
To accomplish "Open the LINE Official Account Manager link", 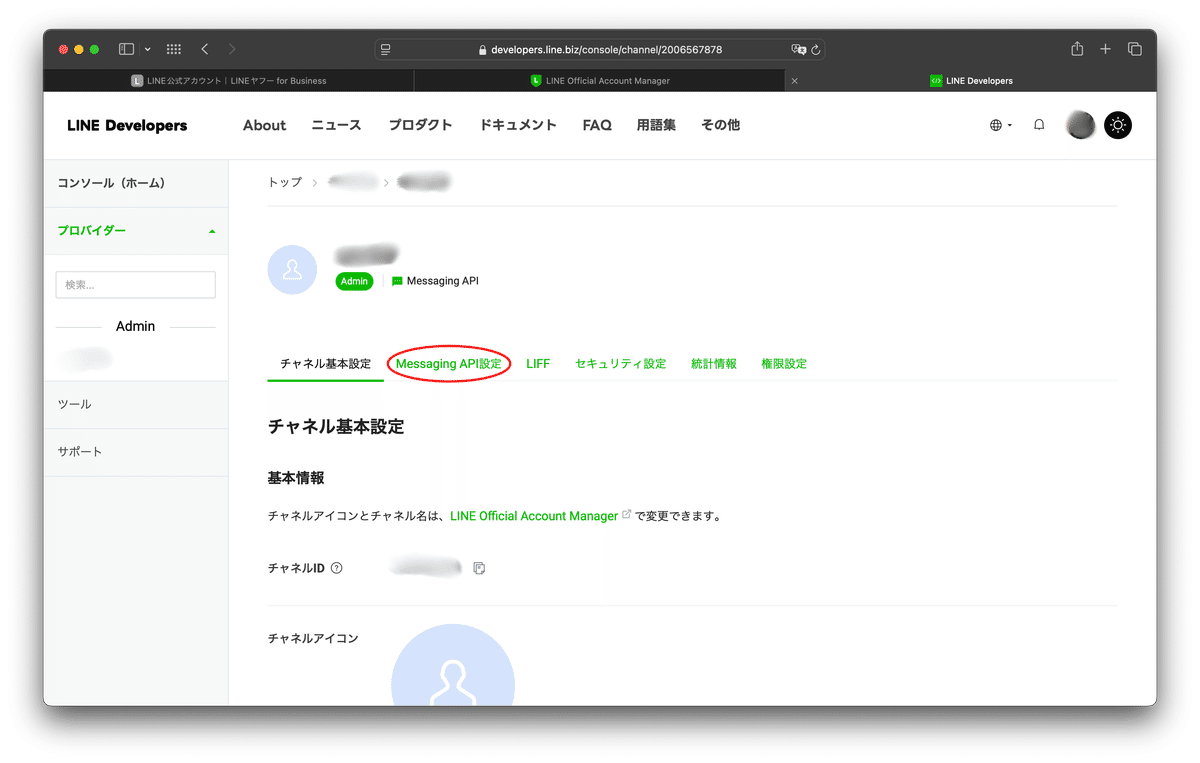I will 533,515.
